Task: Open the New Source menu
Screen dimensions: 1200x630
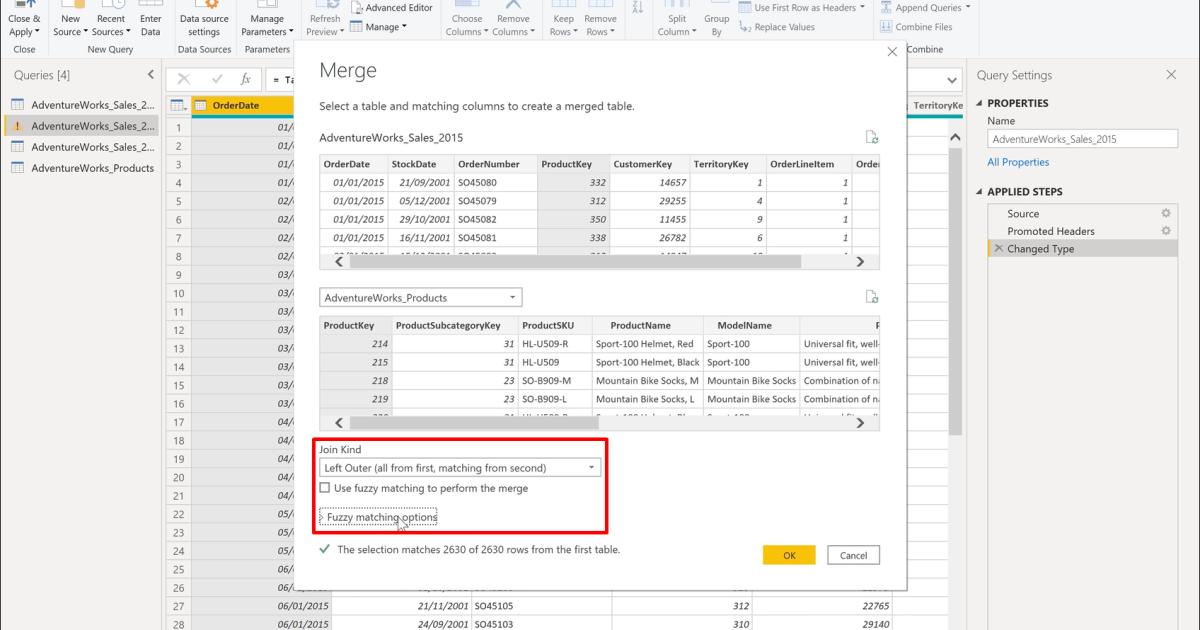Action: point(70,20)
